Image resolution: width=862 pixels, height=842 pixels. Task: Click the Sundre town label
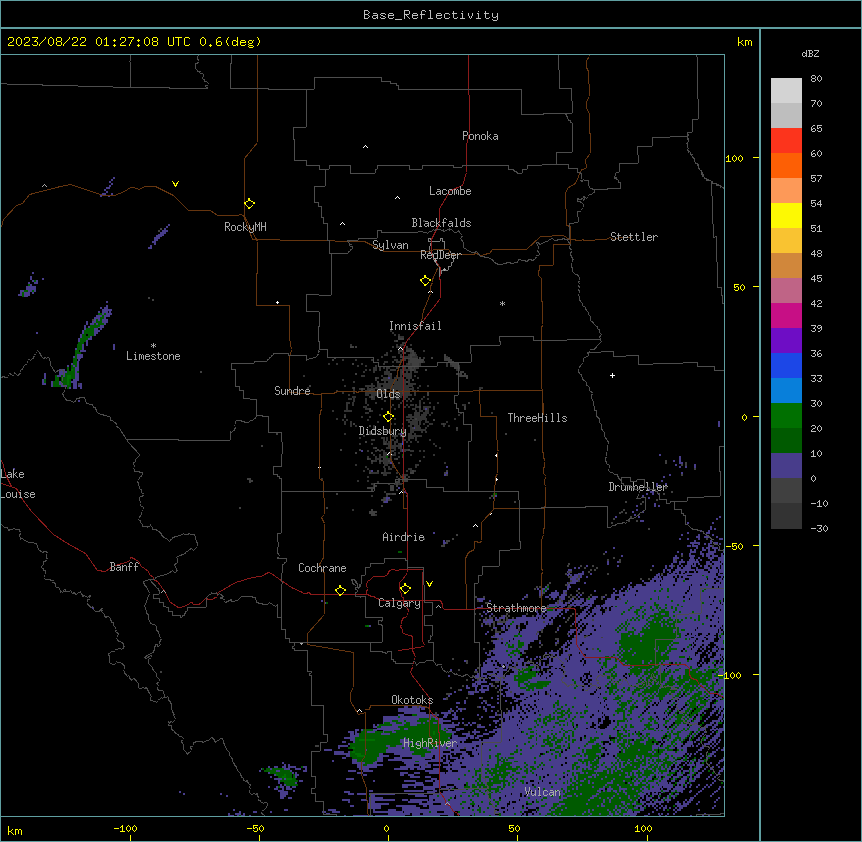click(x=292, y=391)
